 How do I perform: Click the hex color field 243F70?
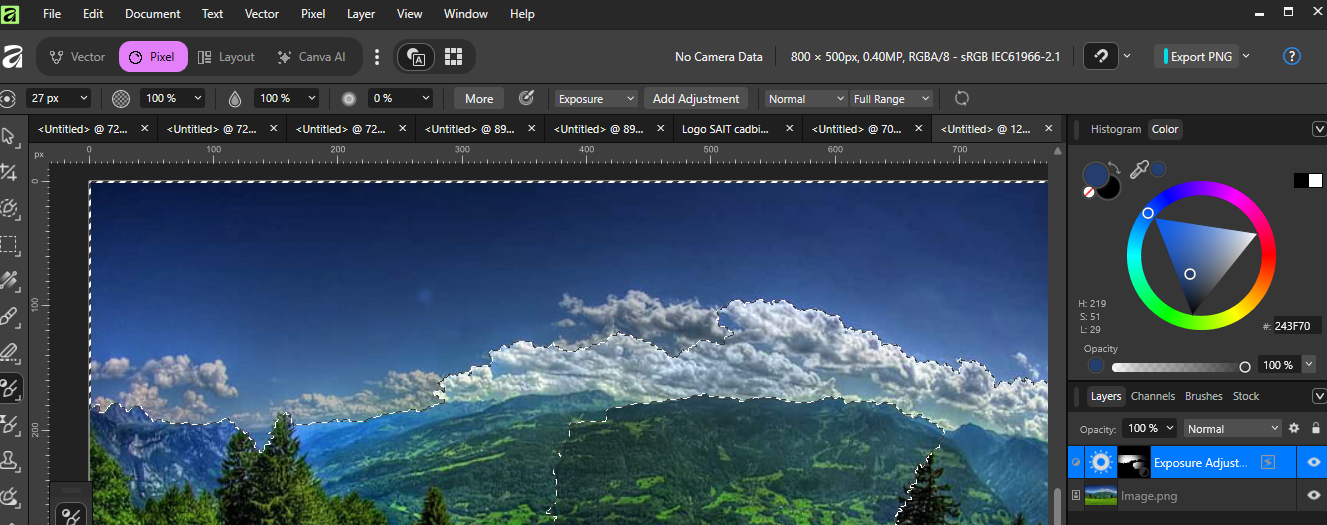tap(1298, 326)
